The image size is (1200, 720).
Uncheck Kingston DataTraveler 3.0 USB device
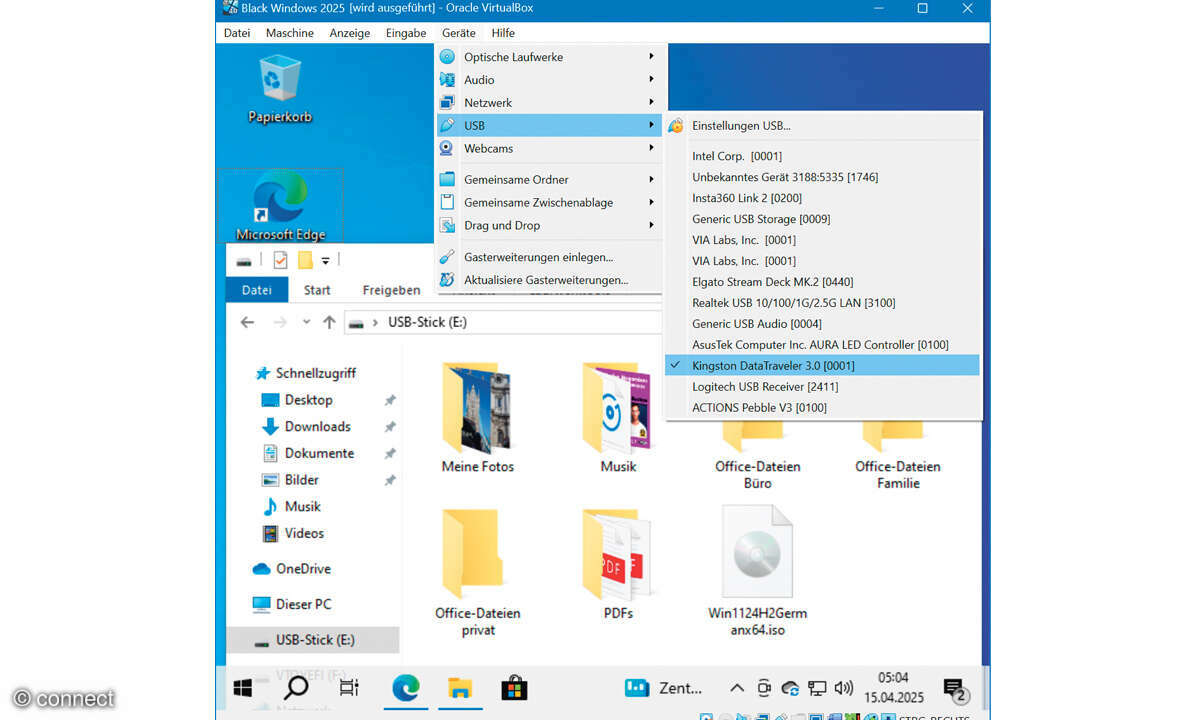[x=772, y=366]
